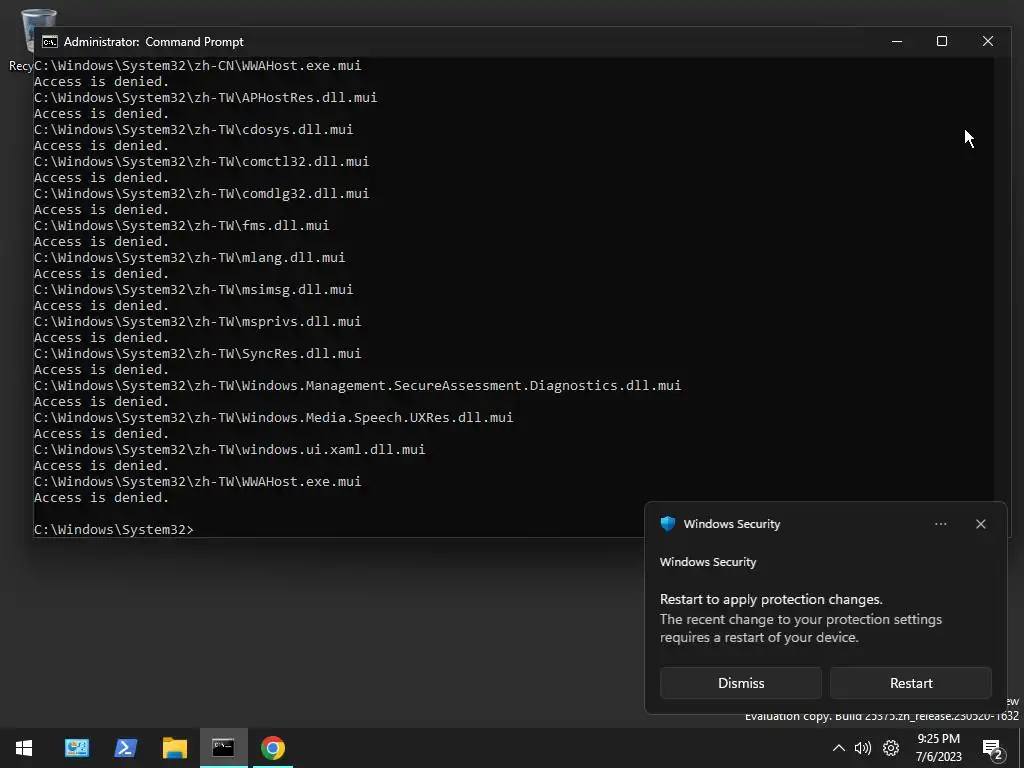Click the 'Administrator: Command Prompt' title text
The image size is (1024, 768).
pos(153,42)
